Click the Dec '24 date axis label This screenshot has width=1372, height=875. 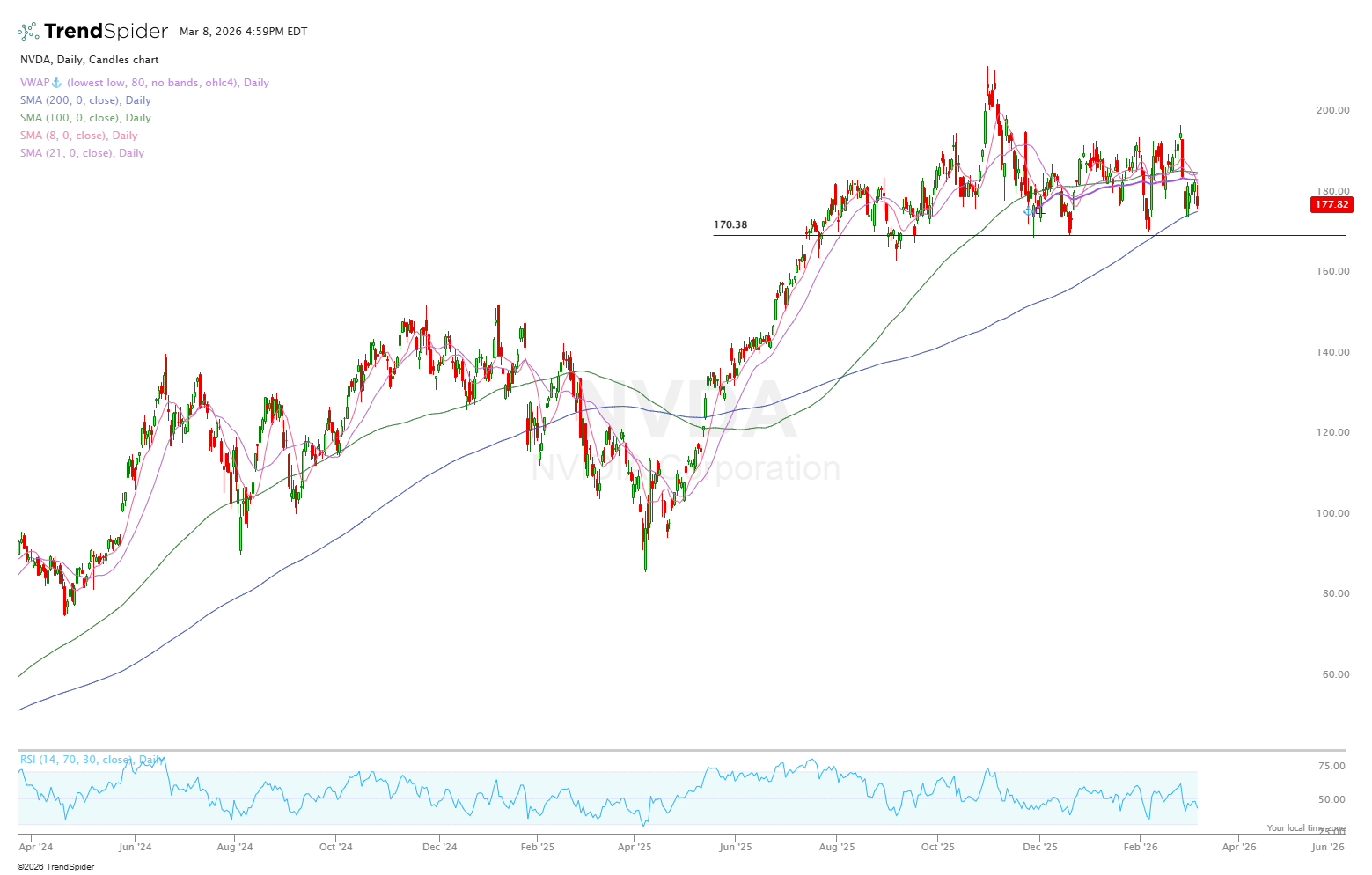click(x=439, y=847)
